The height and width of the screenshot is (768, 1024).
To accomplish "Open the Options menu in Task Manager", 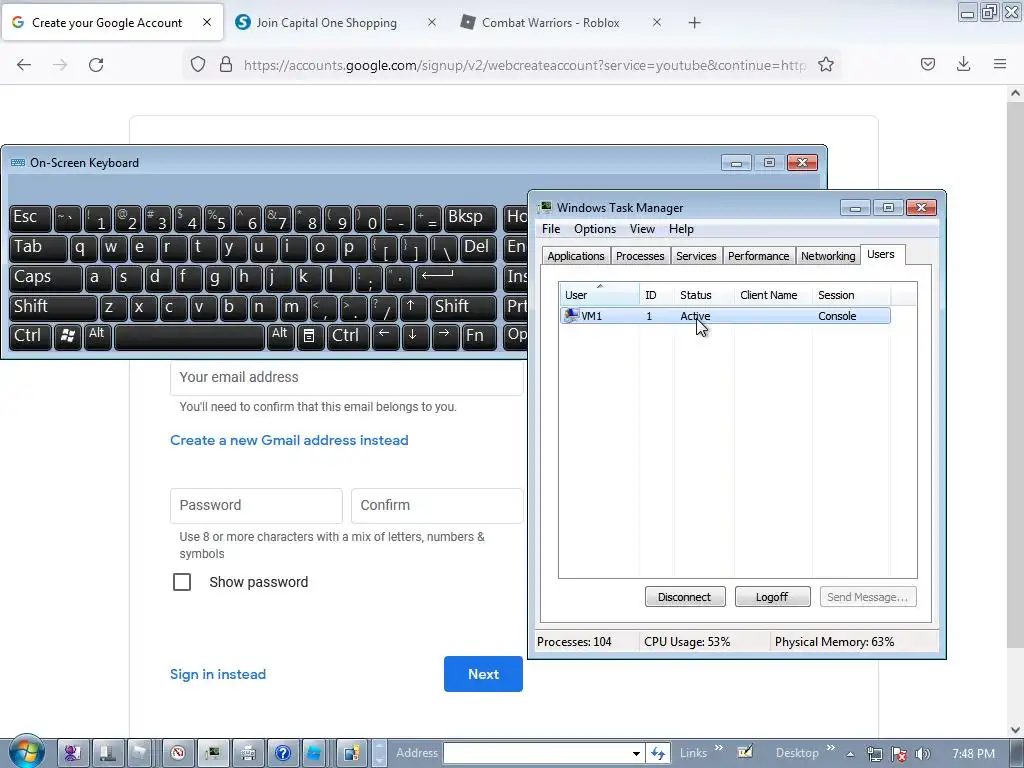I will click(595, 229).
